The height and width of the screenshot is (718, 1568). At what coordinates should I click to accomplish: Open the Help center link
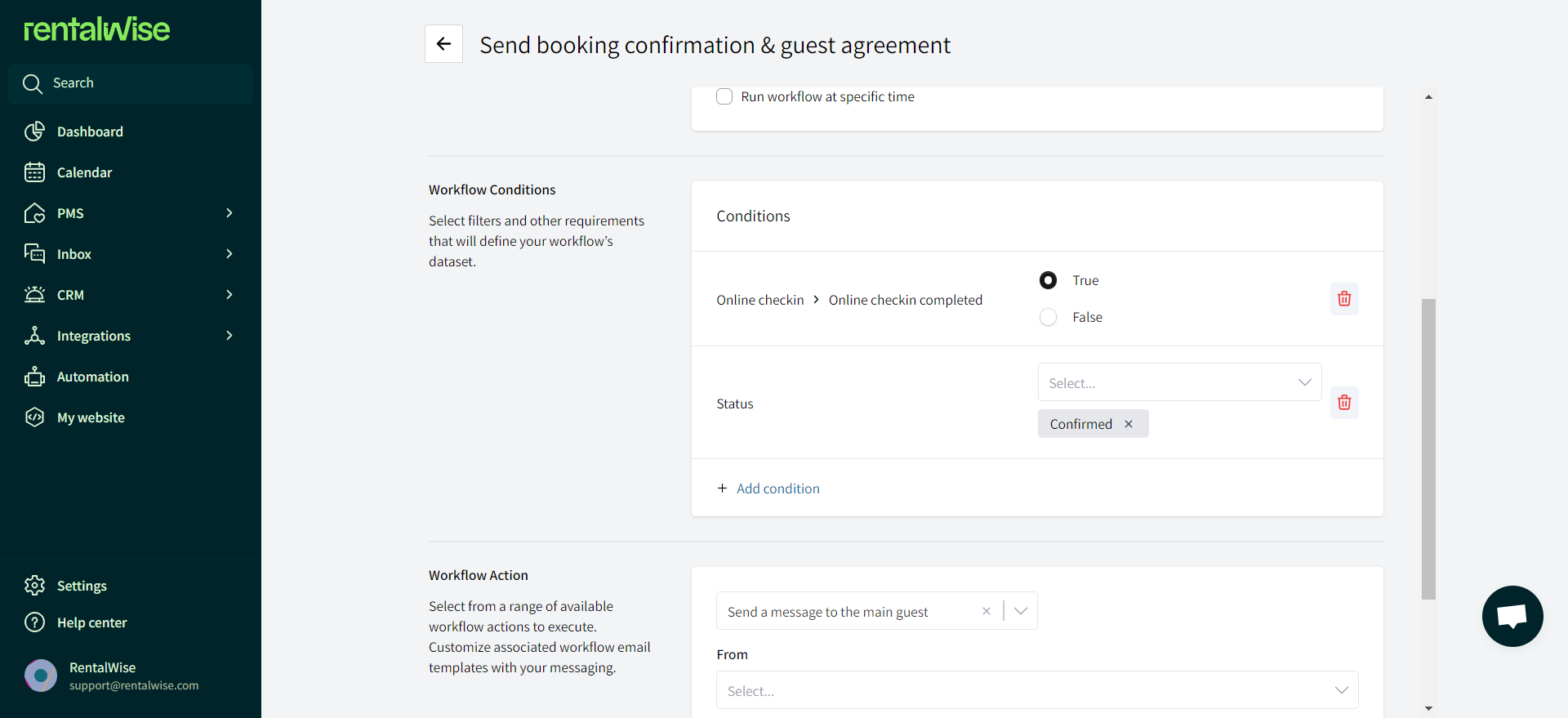coord(91,622)
